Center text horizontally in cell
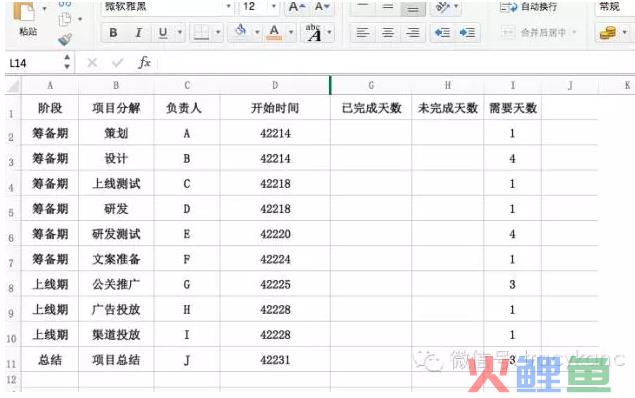 (388, 32)
